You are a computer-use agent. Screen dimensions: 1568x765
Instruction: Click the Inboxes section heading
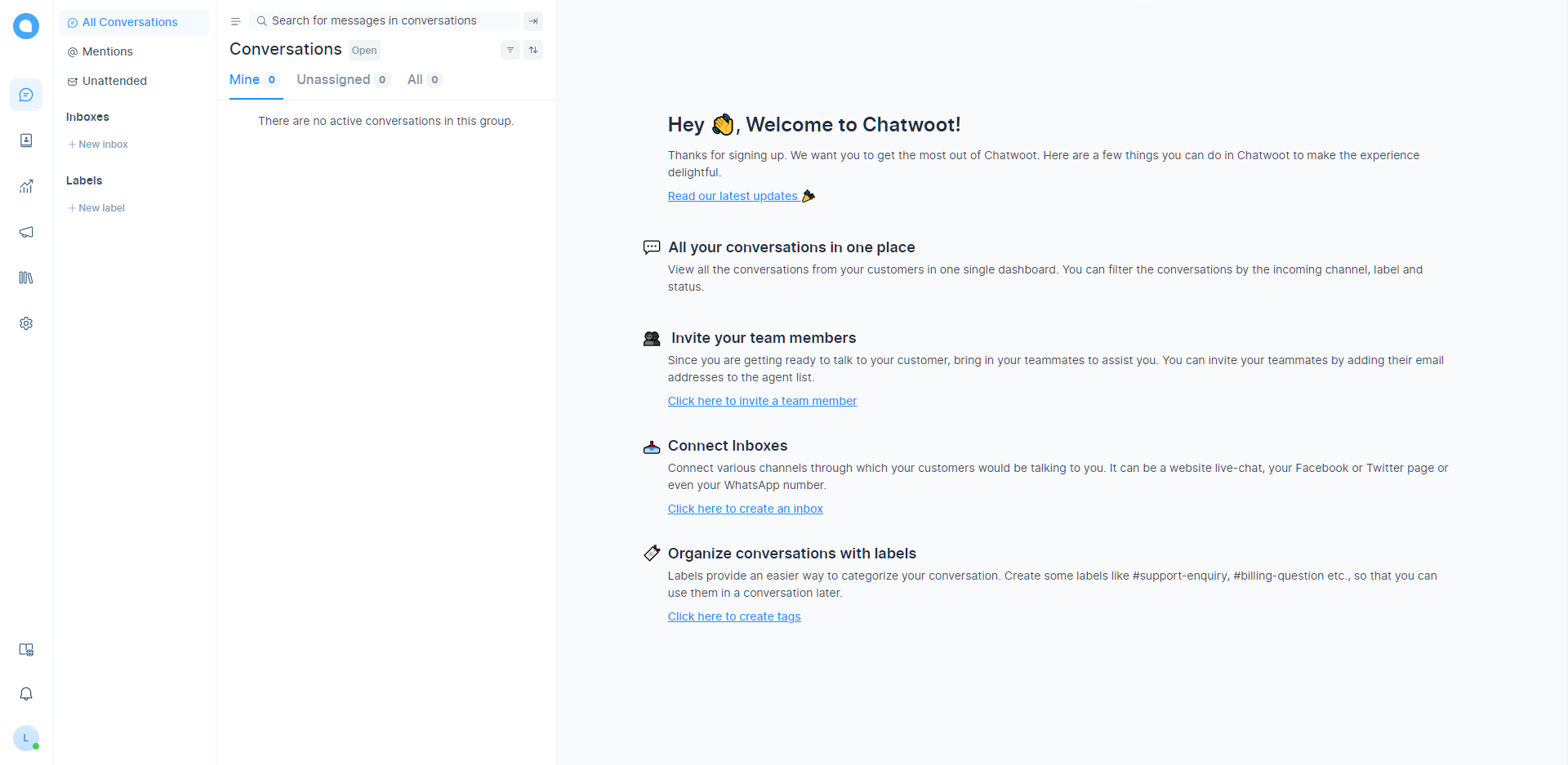coord(87,117)
